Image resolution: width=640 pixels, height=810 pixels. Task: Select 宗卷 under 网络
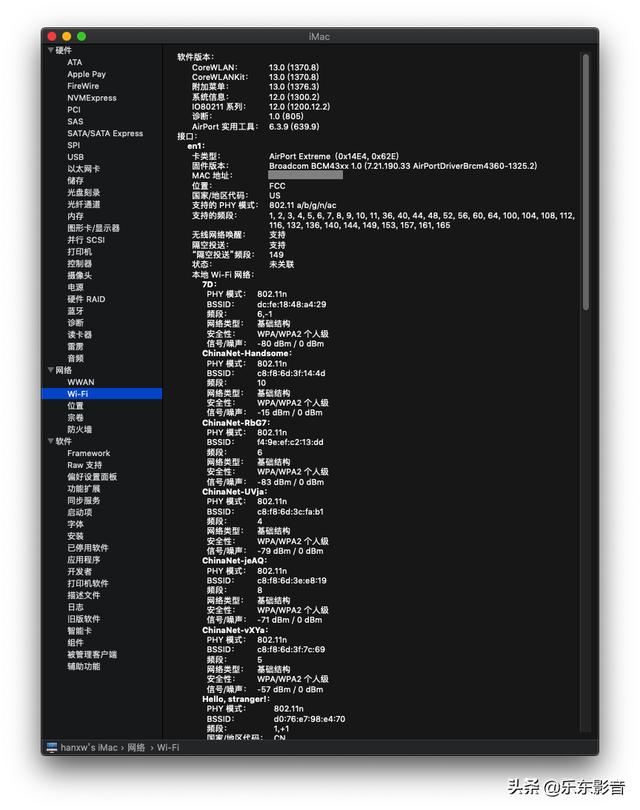coord(75,418)
